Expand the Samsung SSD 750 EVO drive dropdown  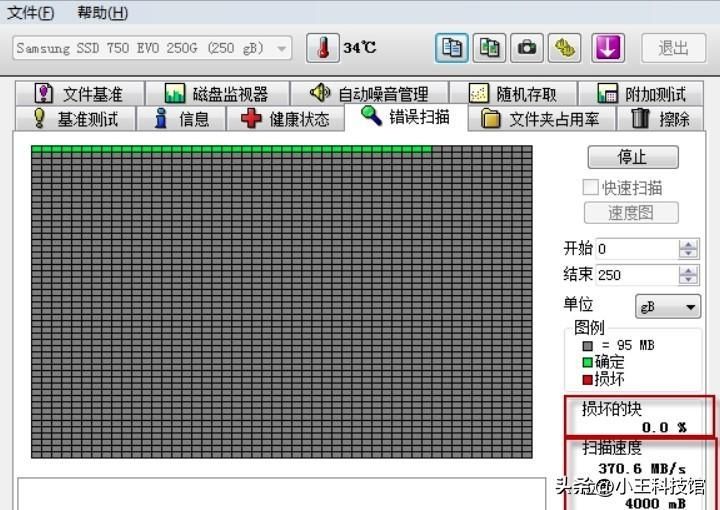(x=282, y=48)
